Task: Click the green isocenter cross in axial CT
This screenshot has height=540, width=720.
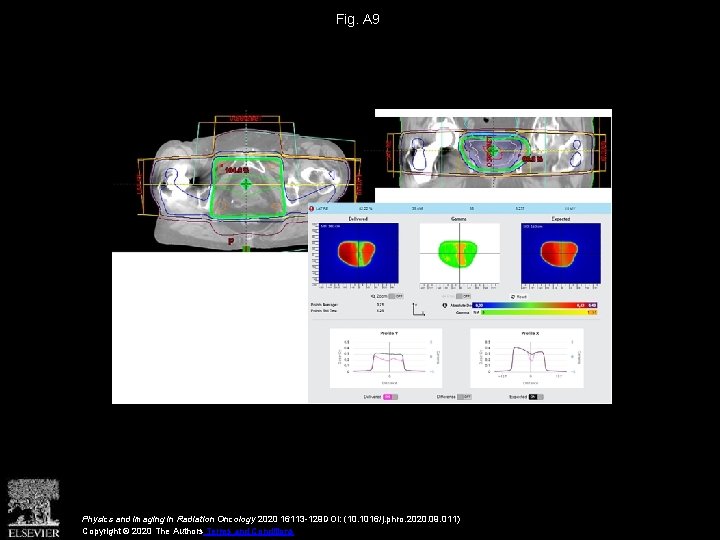Action: (246, 184)
